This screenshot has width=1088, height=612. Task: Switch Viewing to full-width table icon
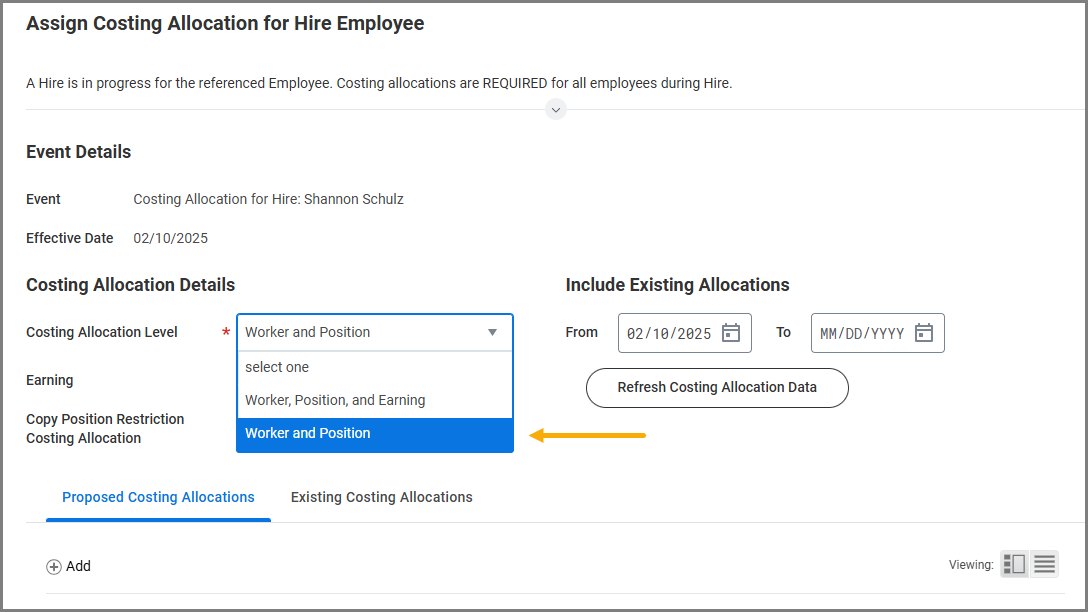click(x=1044, y=565)
